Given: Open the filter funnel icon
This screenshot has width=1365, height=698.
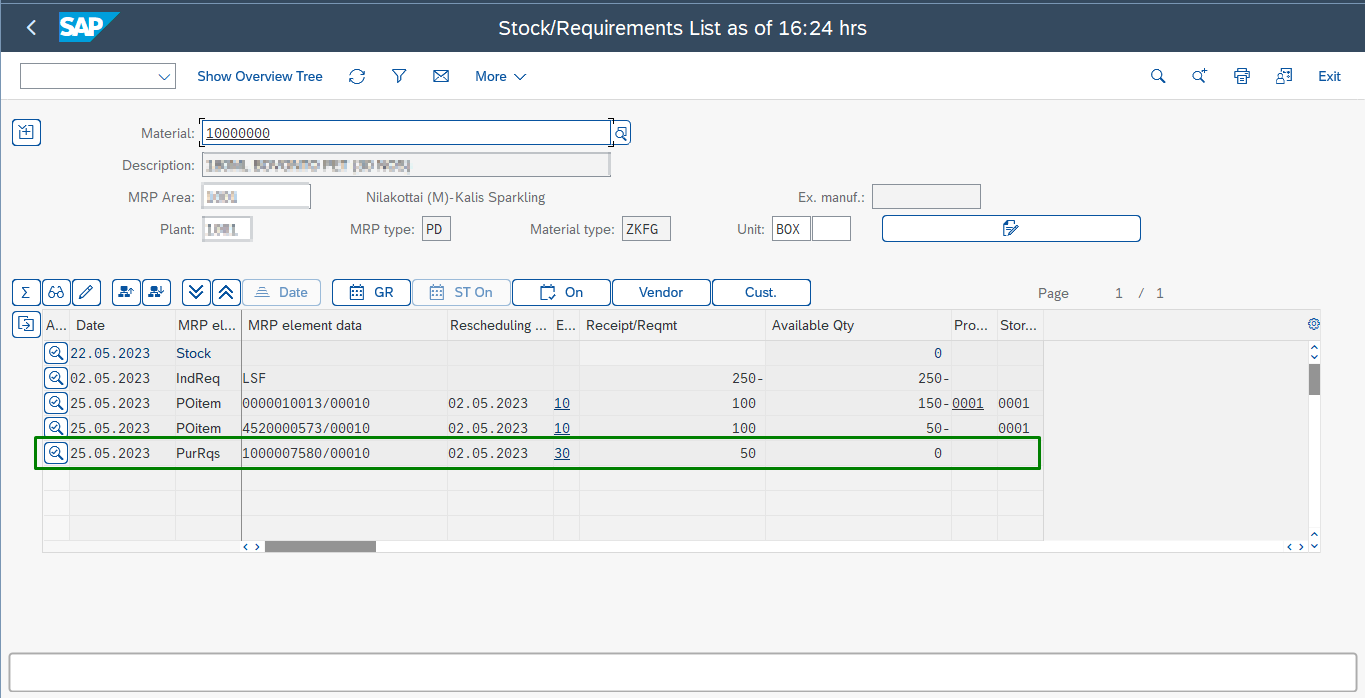Looking at the screenshot, I should (399, 76).
